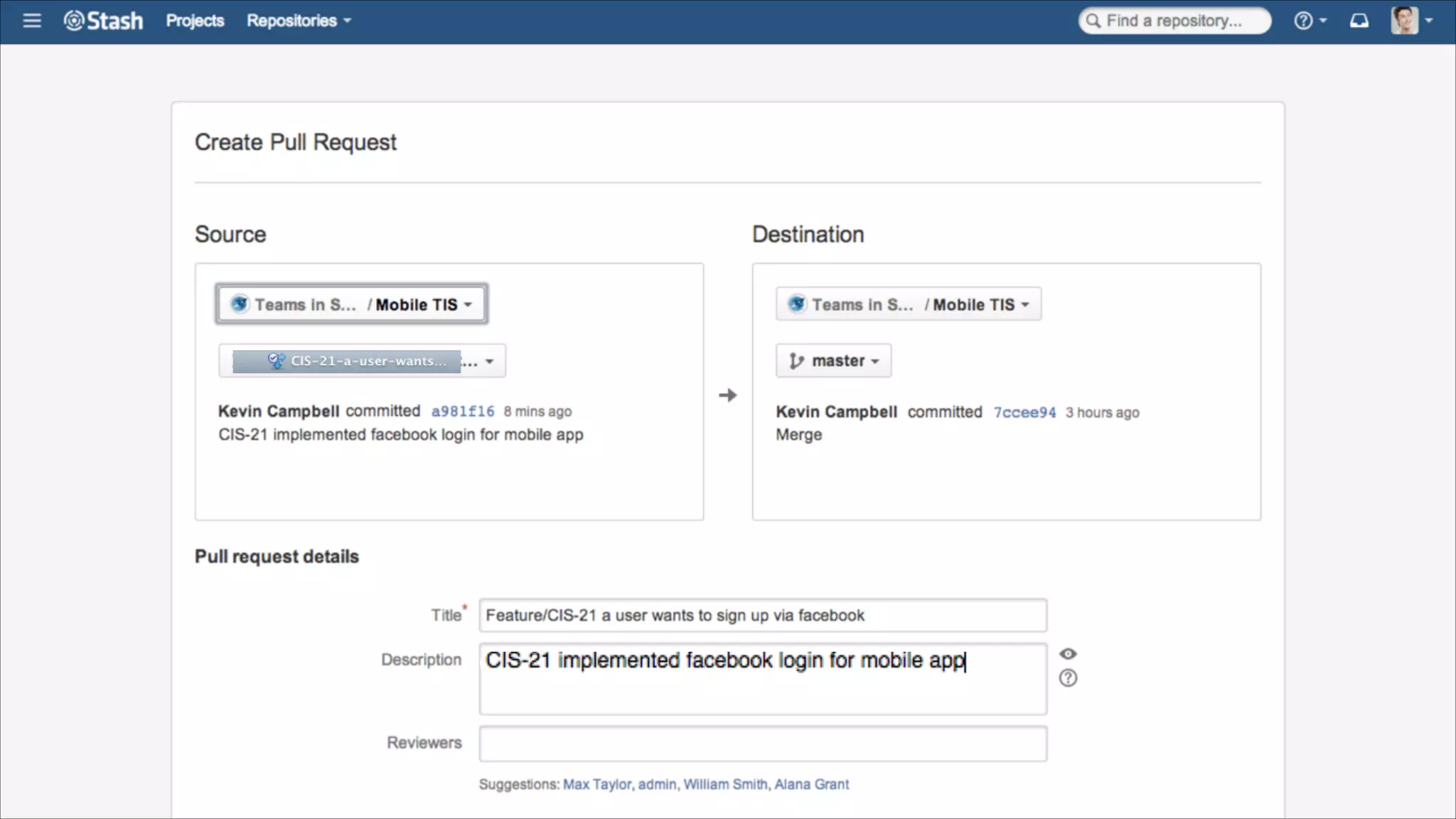Open the commit link a981f16

(462, 412)
